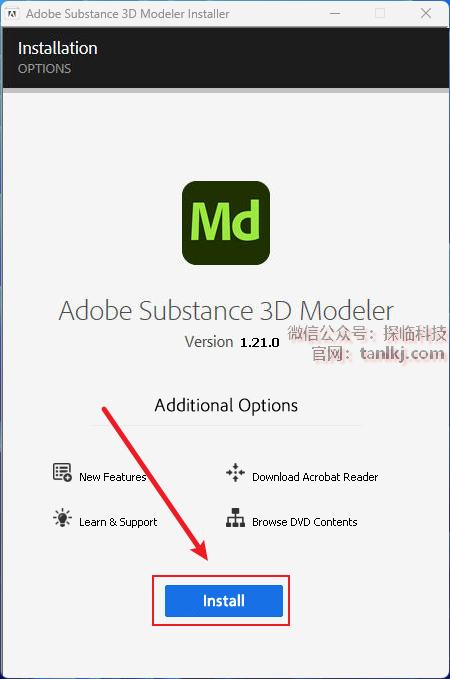Choose the Download Acrobat Reader label
This screenshot has width=450, height=679.
(x=315, y=477)
